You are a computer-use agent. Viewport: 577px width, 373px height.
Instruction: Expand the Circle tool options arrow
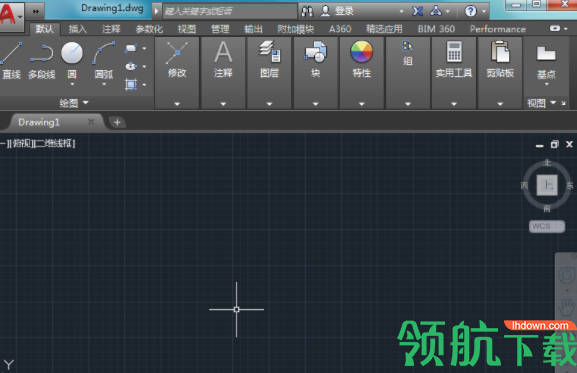pyautogui.click(x=72, y=84)
